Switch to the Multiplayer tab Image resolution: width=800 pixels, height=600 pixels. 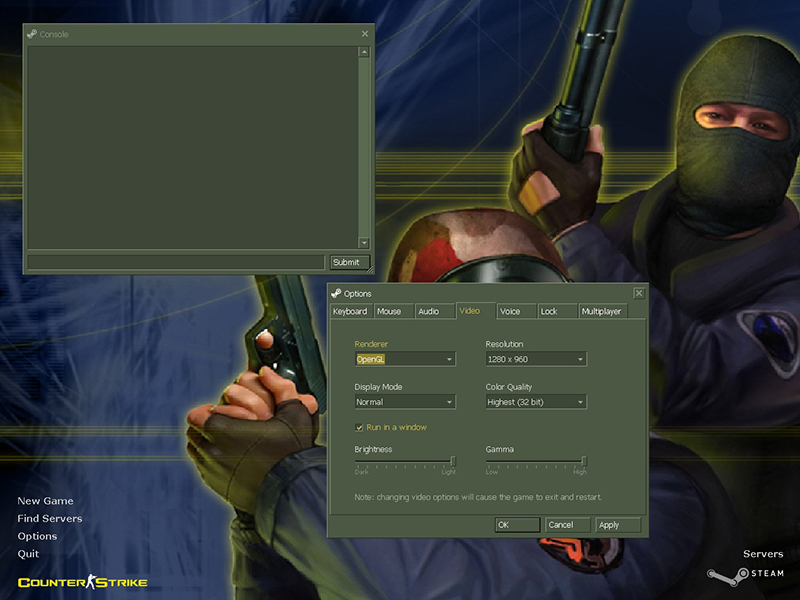[x=603, y=311]
